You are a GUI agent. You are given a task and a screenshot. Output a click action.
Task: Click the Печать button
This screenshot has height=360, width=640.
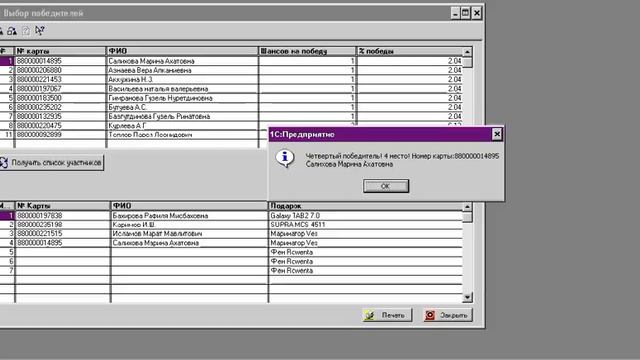pos(387,315)
